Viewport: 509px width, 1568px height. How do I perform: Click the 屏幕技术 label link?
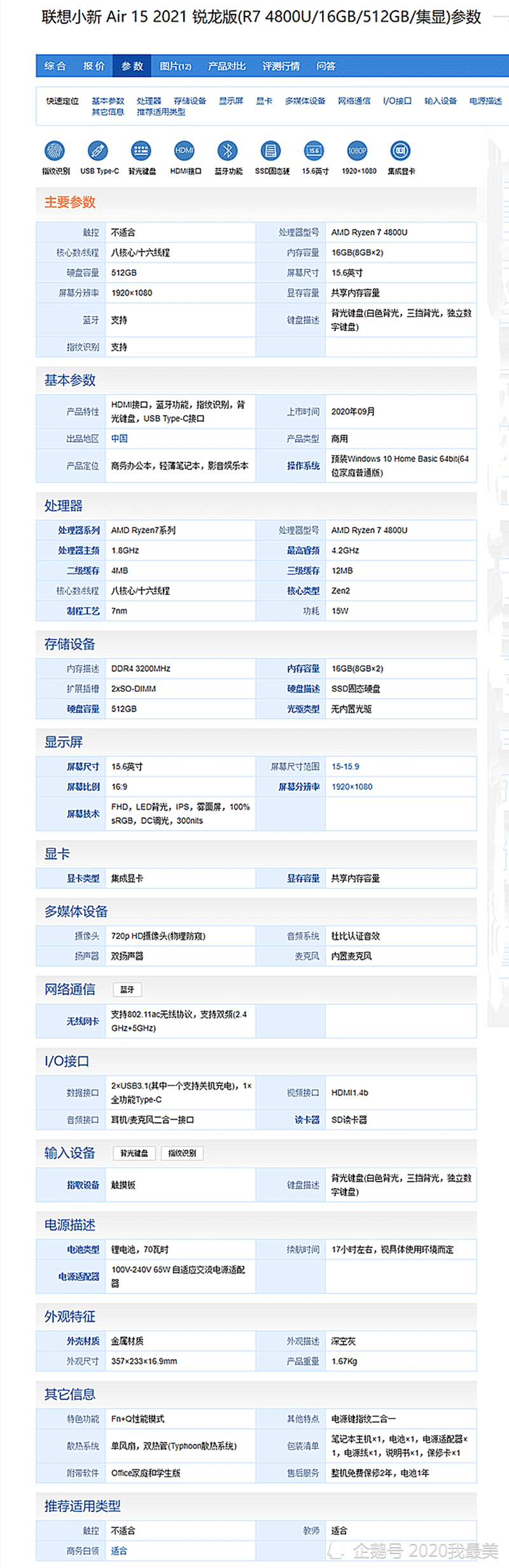(x=83, y=814)
